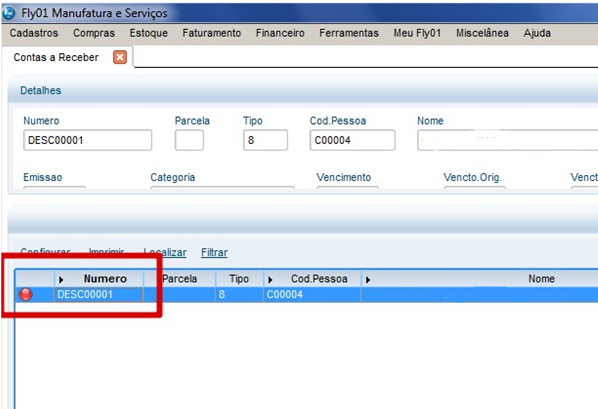Click the Vencto.Orig. field label
Screen dimensions: 598x409
pyautogui.click(x=473, y=177)
